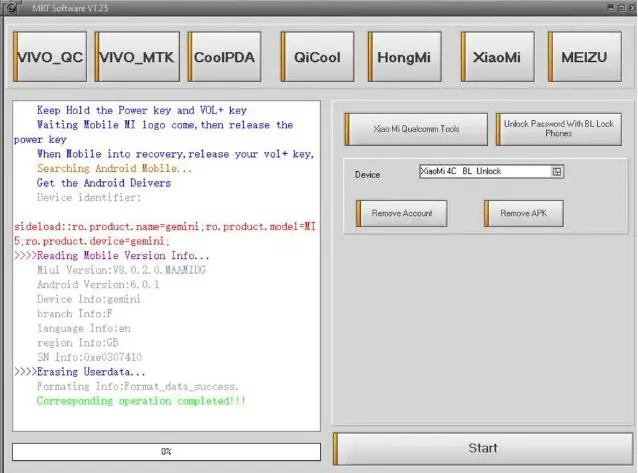Click the 'Device identifier:' log line

point(89,197)
